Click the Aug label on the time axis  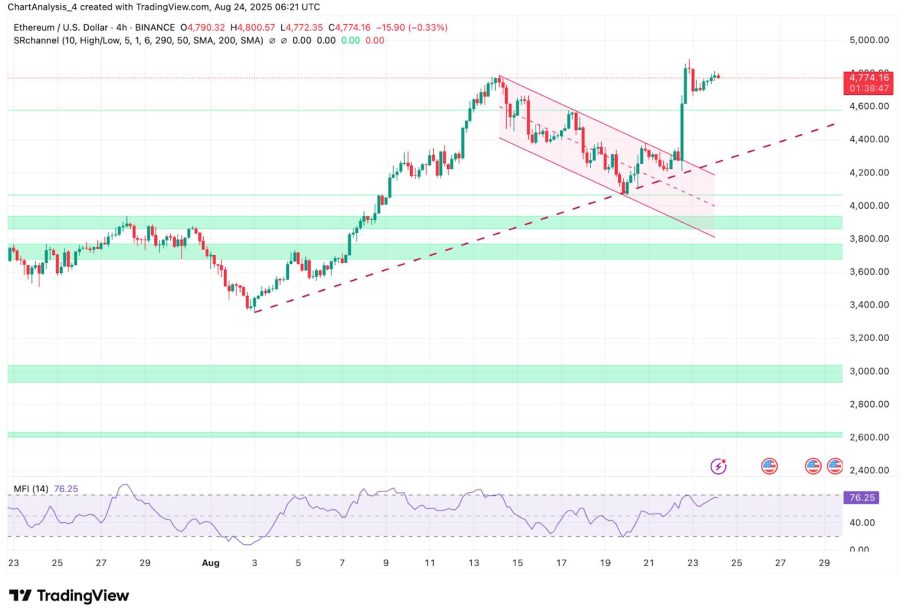point(209,564)
